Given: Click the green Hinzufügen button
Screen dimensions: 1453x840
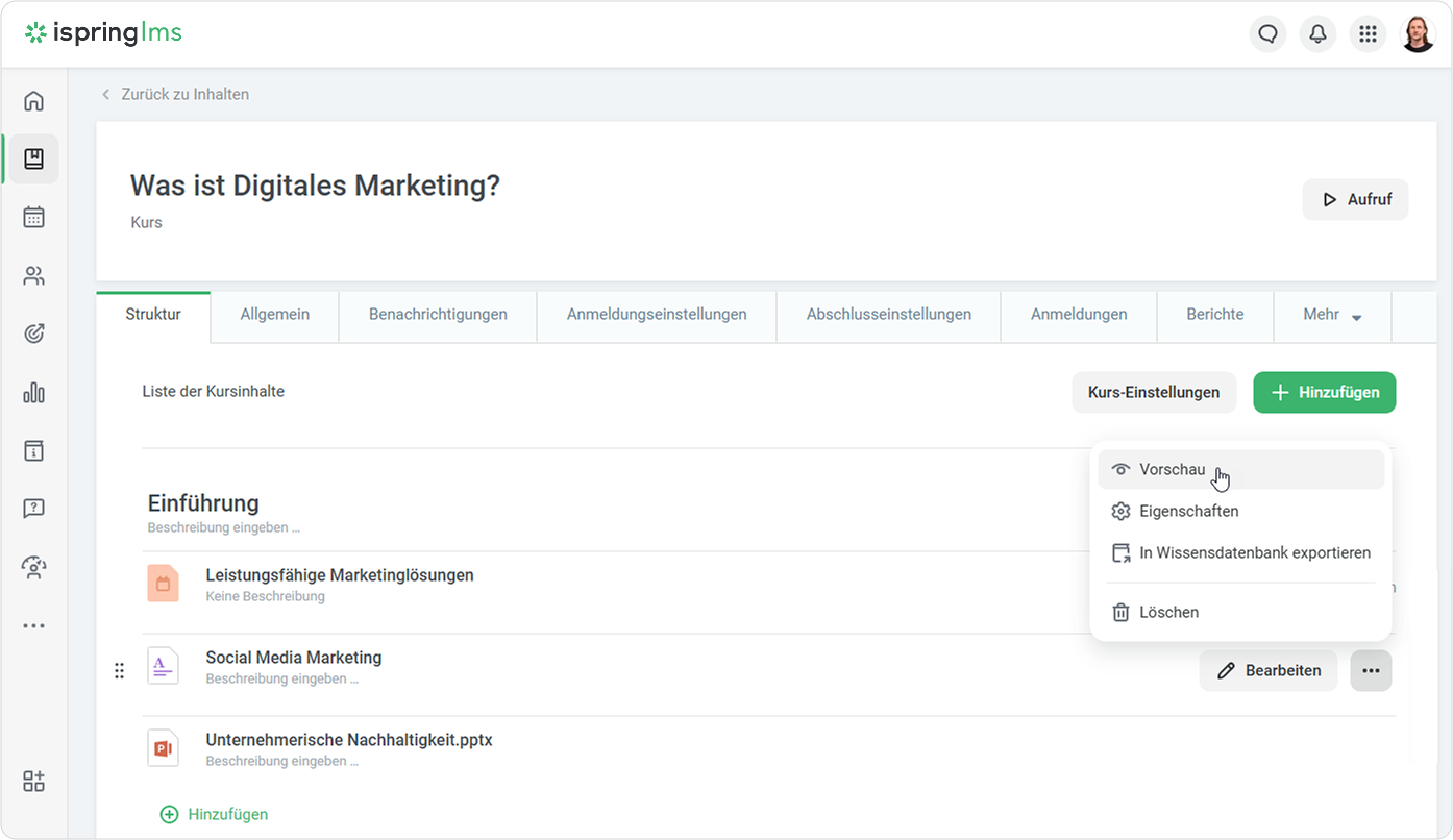Looking at the screenshot, I should [1324, 392].
